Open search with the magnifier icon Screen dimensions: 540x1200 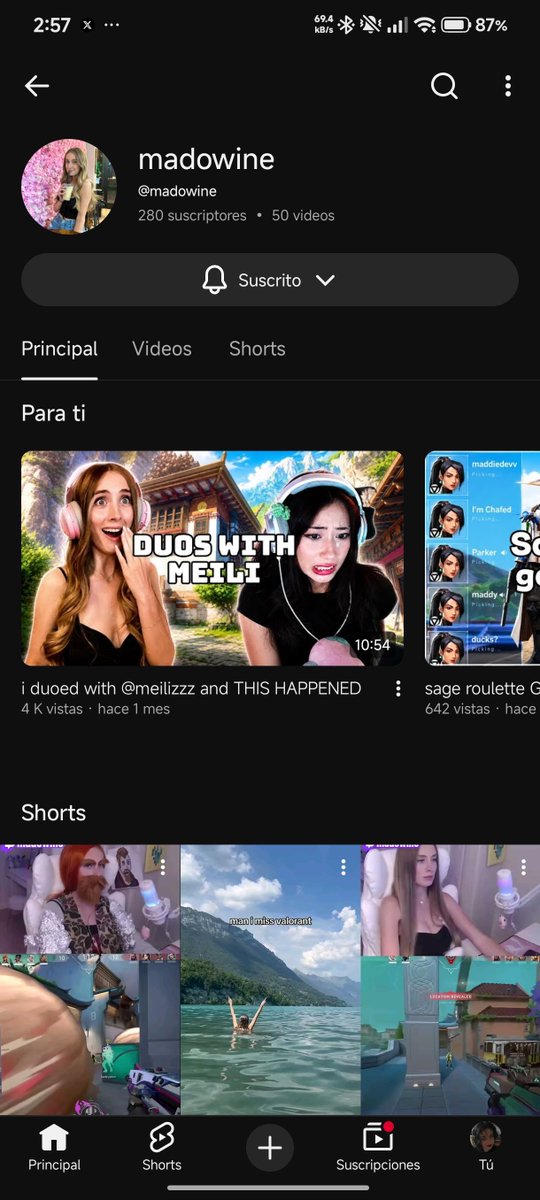(x=444, y=86)
